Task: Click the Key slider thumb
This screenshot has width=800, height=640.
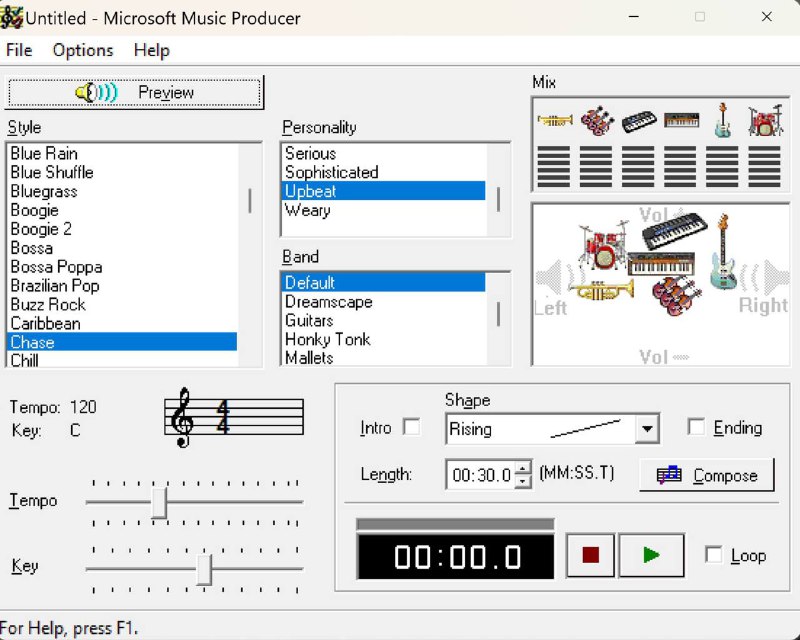Action: [204, 569]
